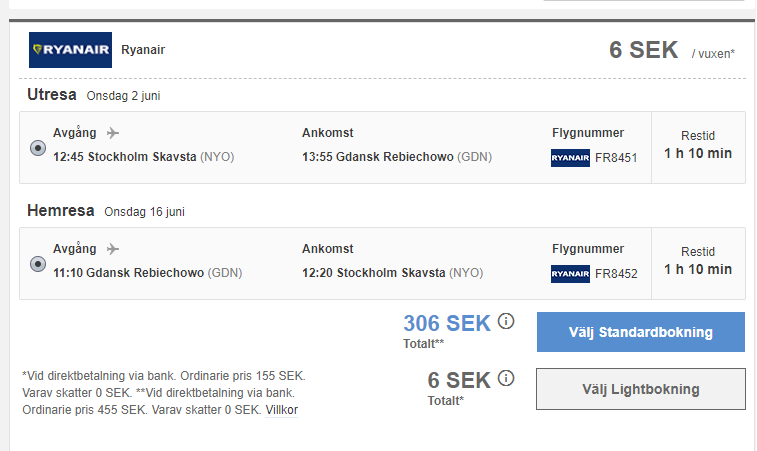Click the 306 SEK total price
757x451 pixels.
pyautogui.click(x=447, y=323)
